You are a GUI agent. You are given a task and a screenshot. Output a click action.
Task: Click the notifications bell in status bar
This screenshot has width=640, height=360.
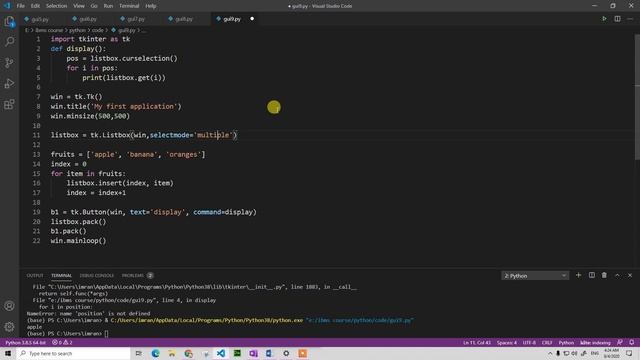[631, 342]
